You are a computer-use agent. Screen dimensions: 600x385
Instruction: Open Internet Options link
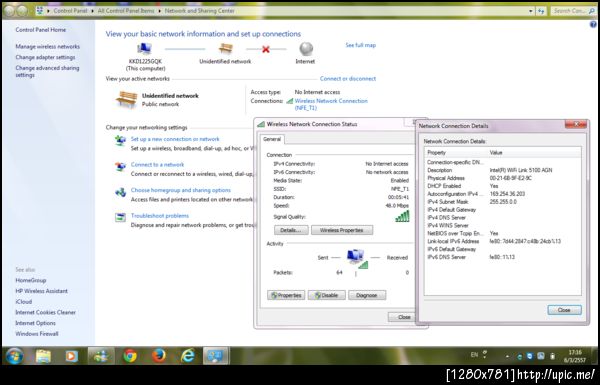(x=35, y=323)
